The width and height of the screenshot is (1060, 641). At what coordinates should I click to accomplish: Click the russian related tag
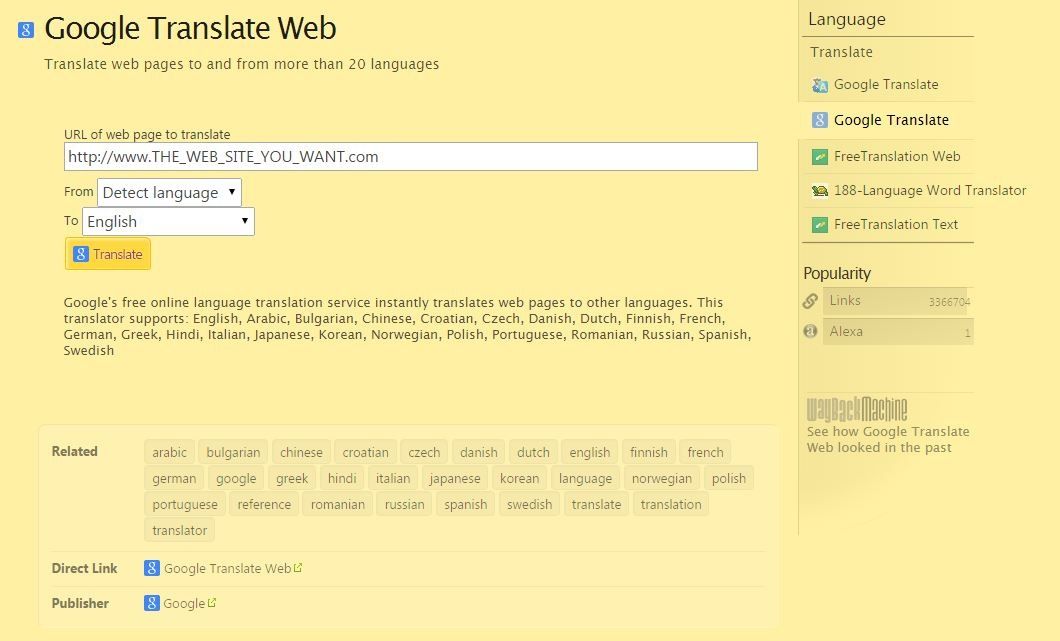(x=404, y=504)
